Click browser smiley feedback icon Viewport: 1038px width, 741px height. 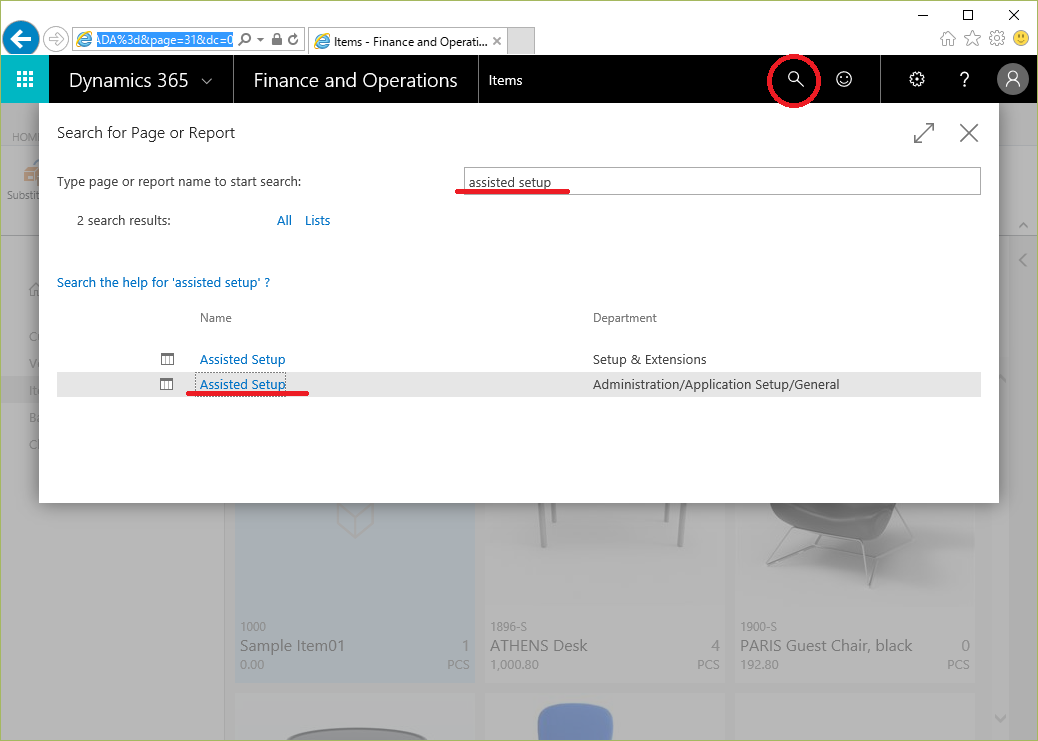[x=1021, y=38]
